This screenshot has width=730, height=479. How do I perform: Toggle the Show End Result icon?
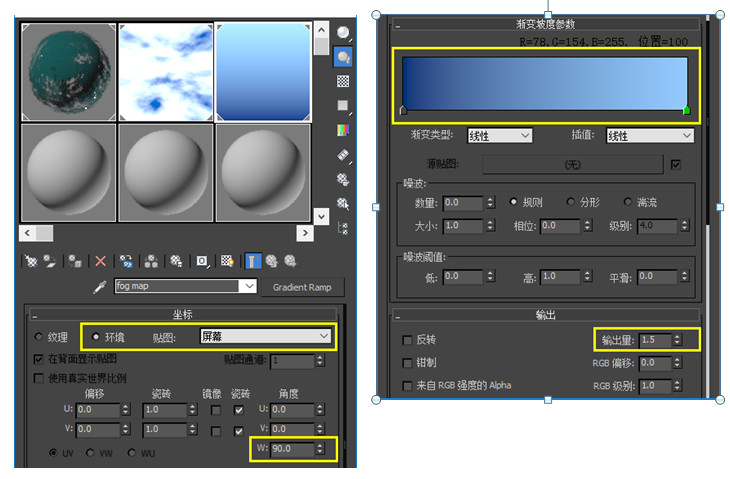tap(253, 261)
